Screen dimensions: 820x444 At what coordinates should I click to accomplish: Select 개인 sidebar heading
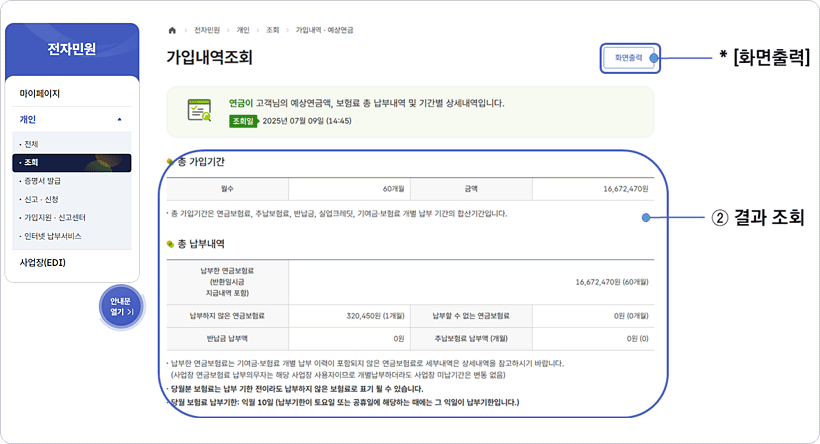tap(28, 120)
